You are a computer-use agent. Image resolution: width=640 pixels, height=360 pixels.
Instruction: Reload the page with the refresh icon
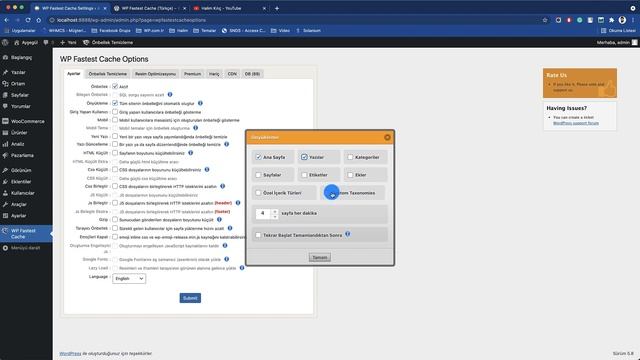coord(28,20)
